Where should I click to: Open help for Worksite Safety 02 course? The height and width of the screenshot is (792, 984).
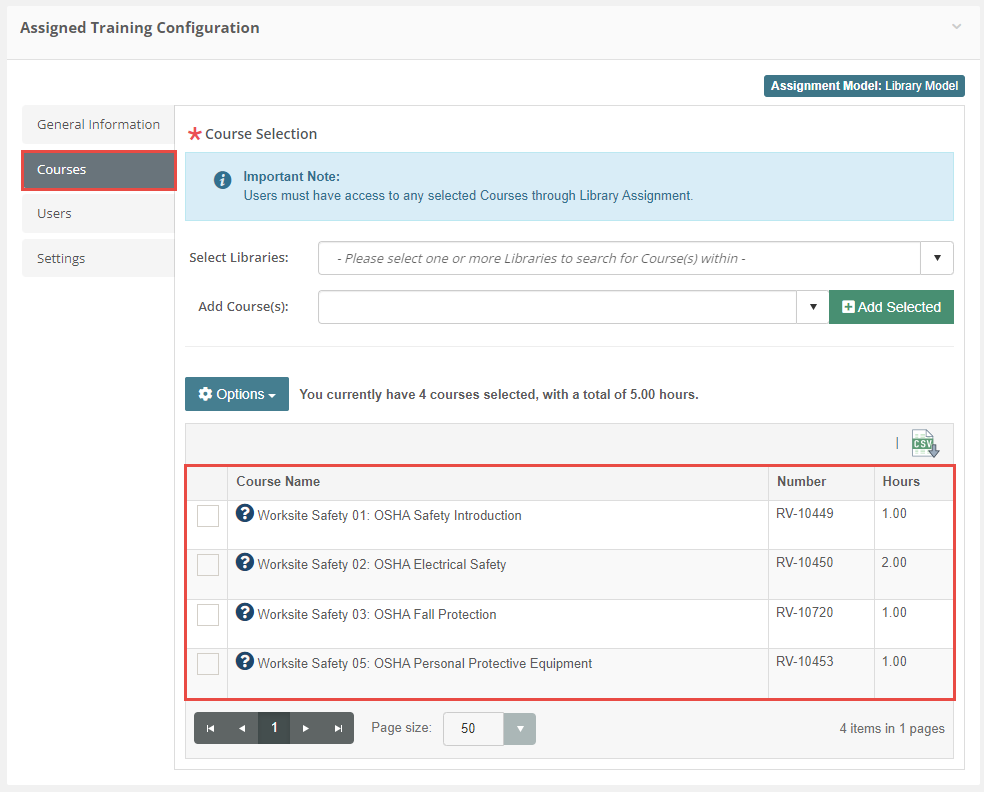click(245, 562)
